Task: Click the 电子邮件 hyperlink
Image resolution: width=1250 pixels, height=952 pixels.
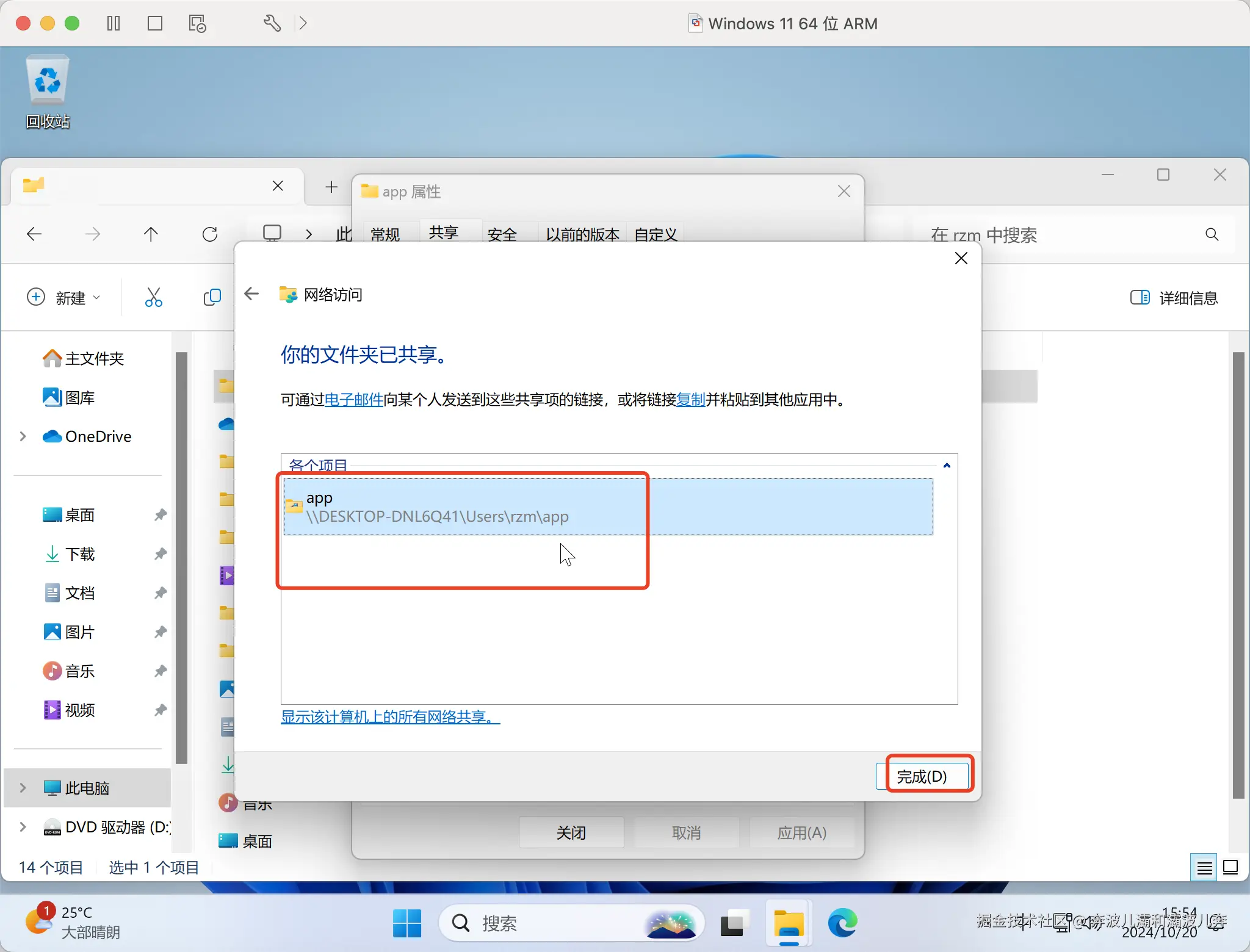Action: (353, 400)
